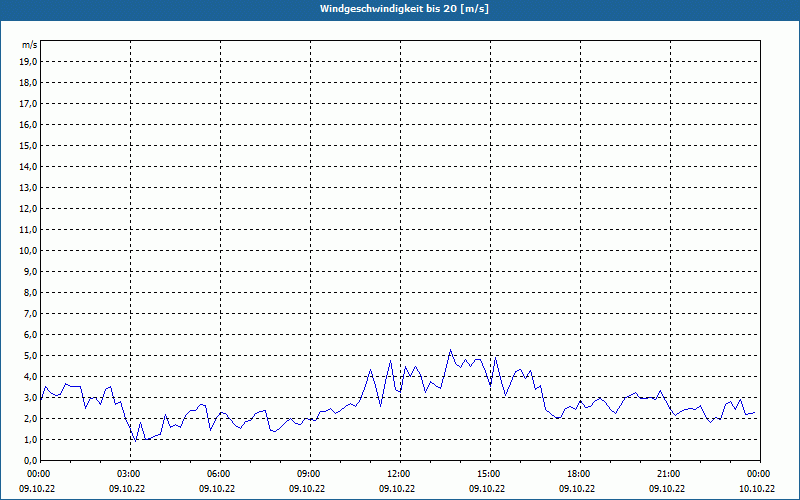Click the 13,0 y-axis value label
The height and width of the screenshot is (500, 800).
tap(29, 187)
